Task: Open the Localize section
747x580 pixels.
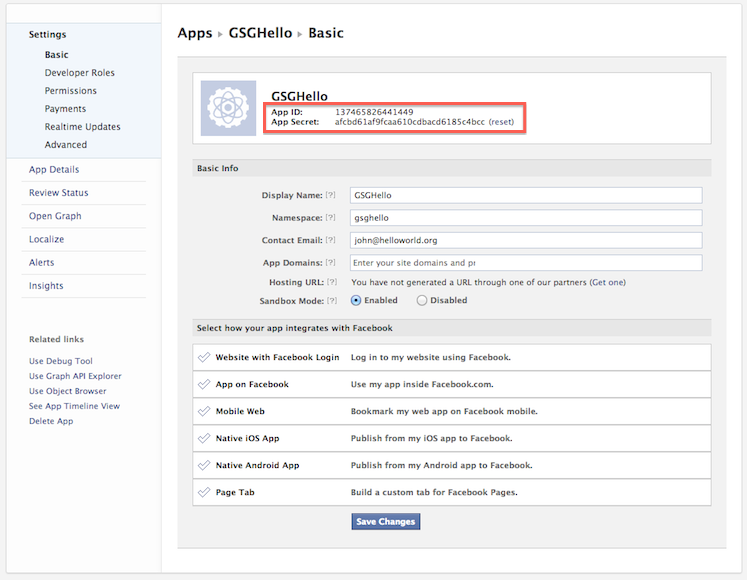Action: pyautogui.click(x=46, y=239)
